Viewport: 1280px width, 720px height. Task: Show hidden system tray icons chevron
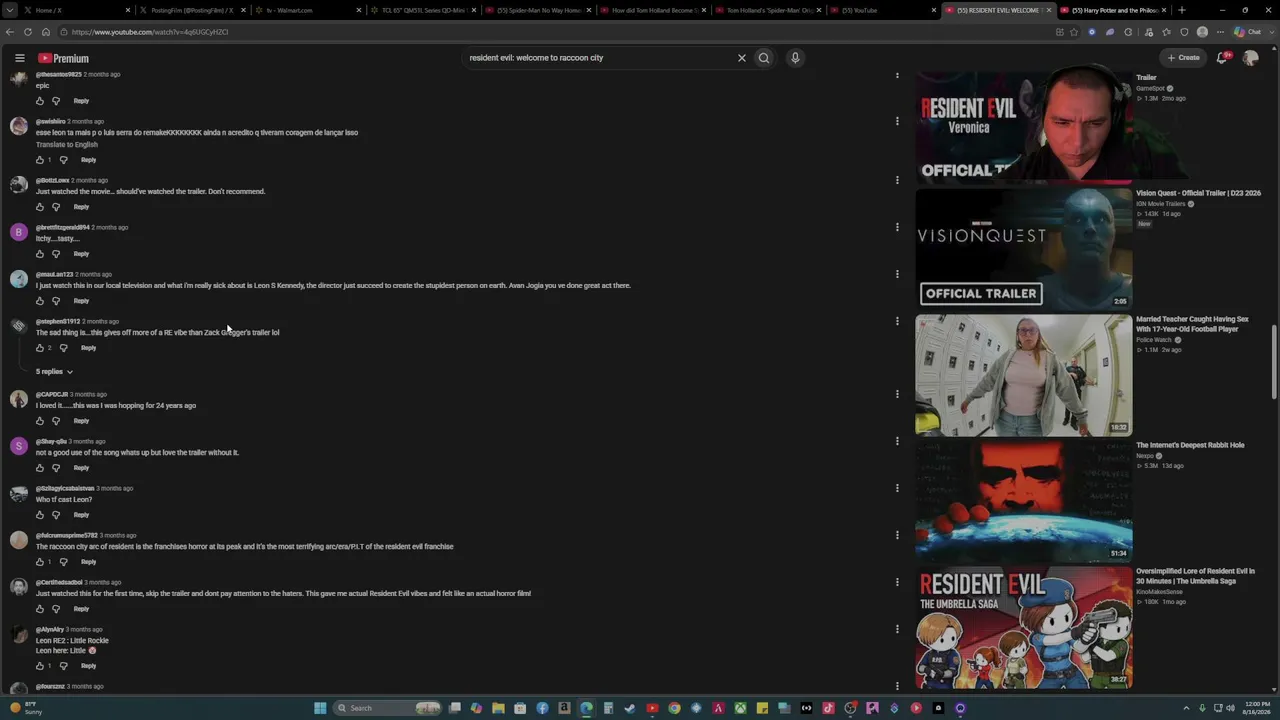(1186, 708)
